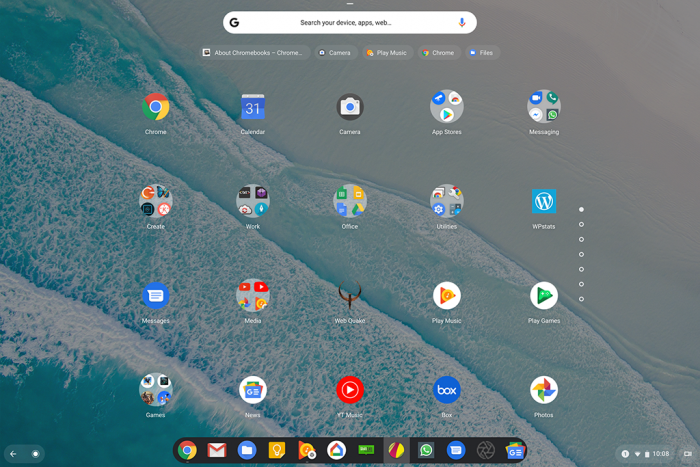Click the Camera suggestion chip
Screen dimensions: 700x467
[x=336, y=53]
